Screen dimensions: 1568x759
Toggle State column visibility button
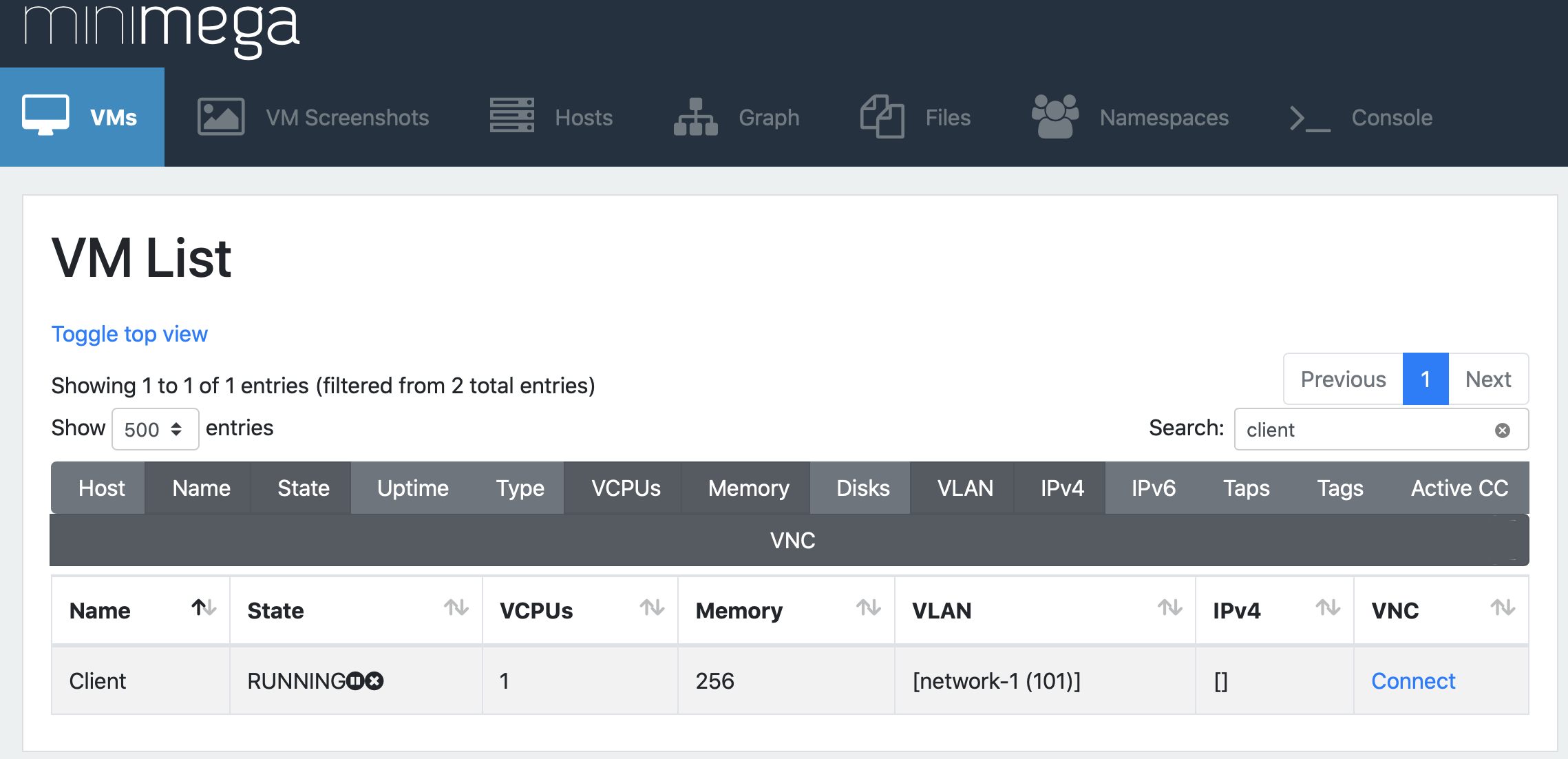tap(301, 488)
